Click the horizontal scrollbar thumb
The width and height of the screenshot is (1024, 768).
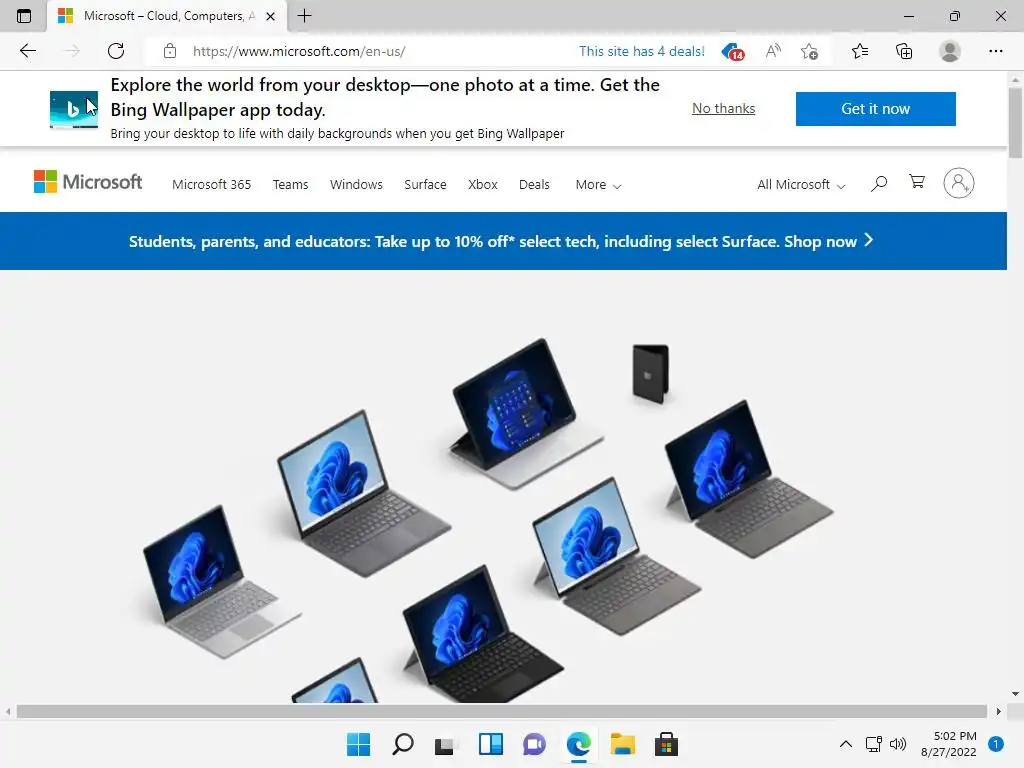pos(502,711)
